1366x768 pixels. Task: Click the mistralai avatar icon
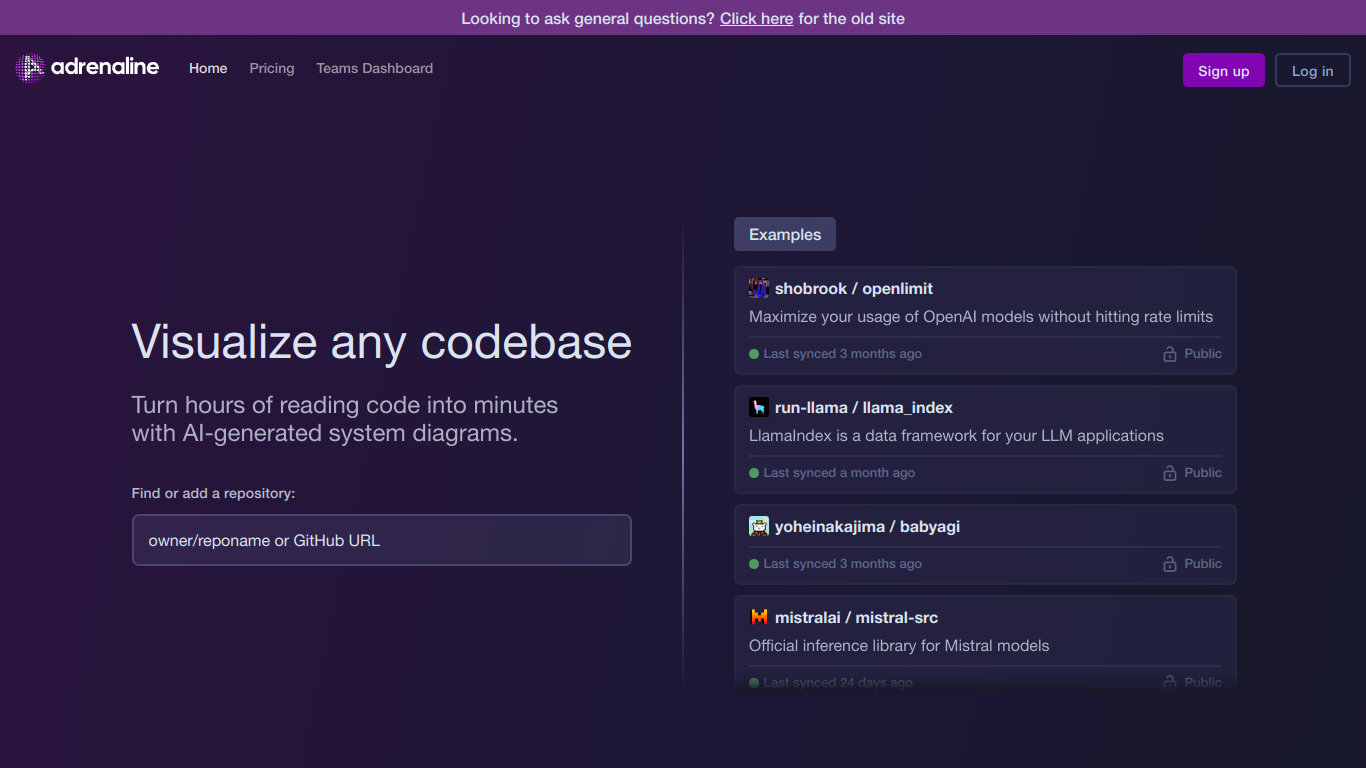pos(759,617)
